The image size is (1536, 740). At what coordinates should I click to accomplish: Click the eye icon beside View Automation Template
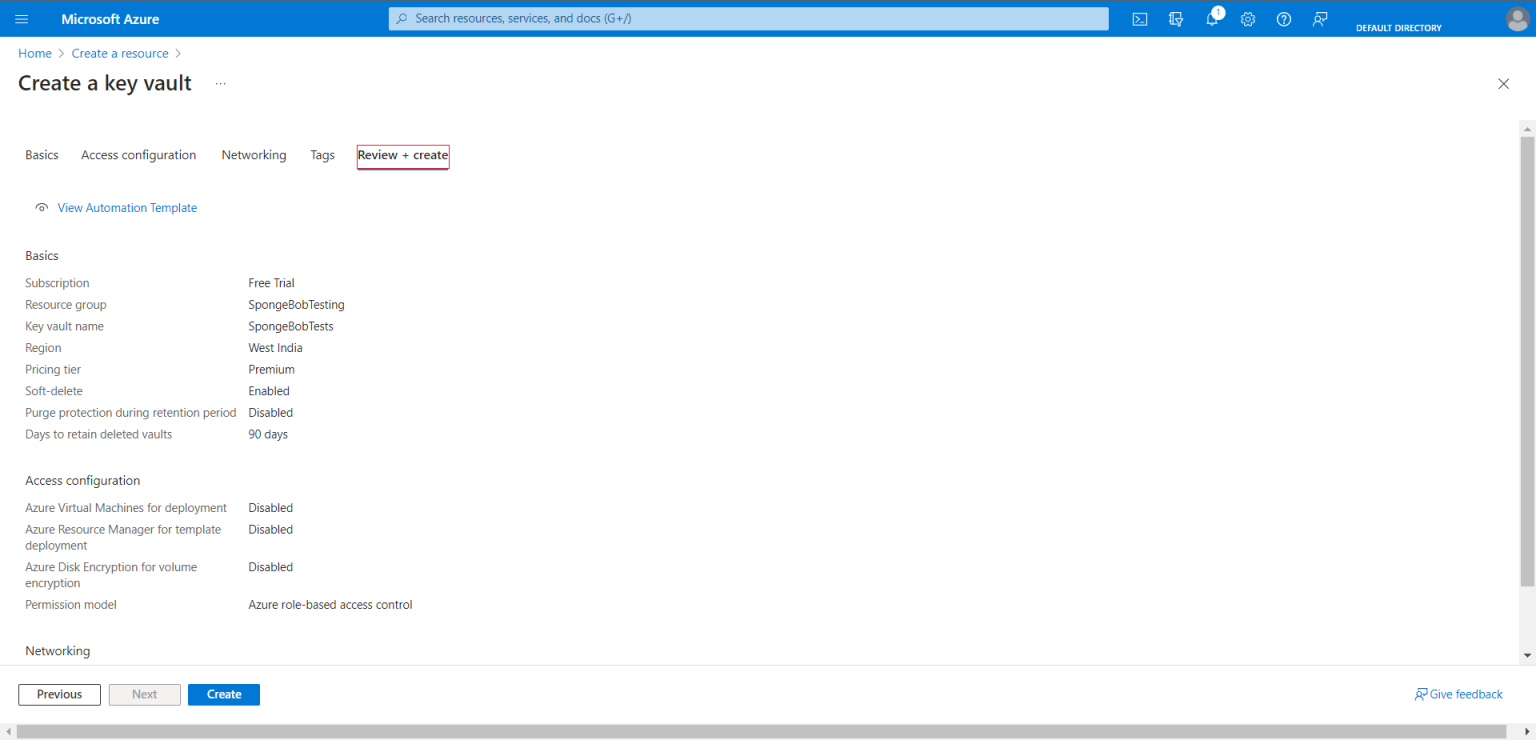click(x=42, y=208)
